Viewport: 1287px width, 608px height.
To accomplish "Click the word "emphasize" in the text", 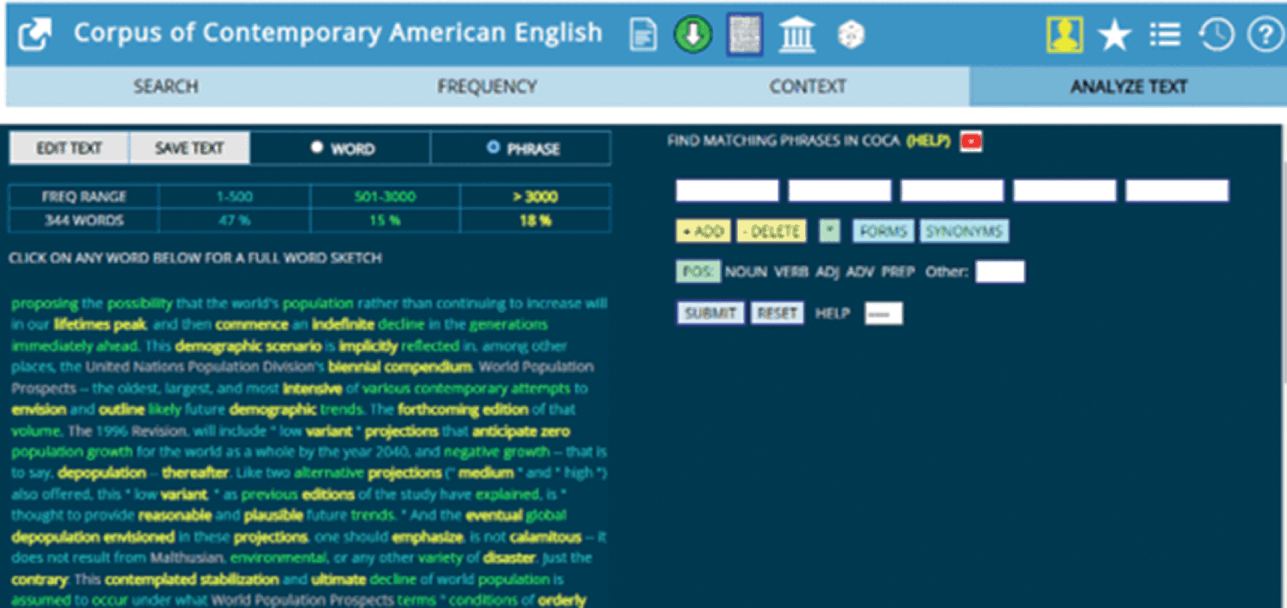I will [427, 537].
